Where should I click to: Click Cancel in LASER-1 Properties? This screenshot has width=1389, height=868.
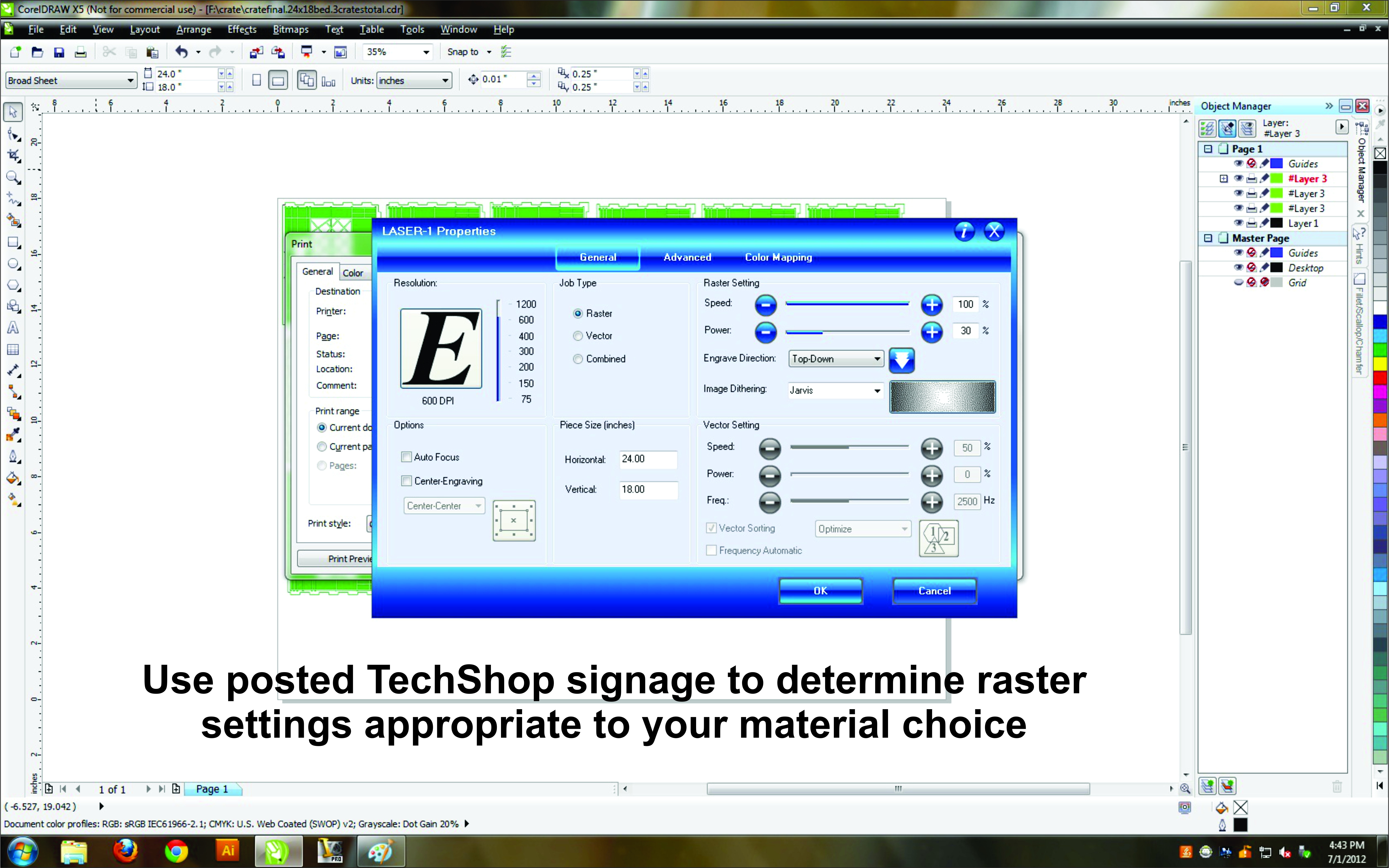tap(934, 591)
